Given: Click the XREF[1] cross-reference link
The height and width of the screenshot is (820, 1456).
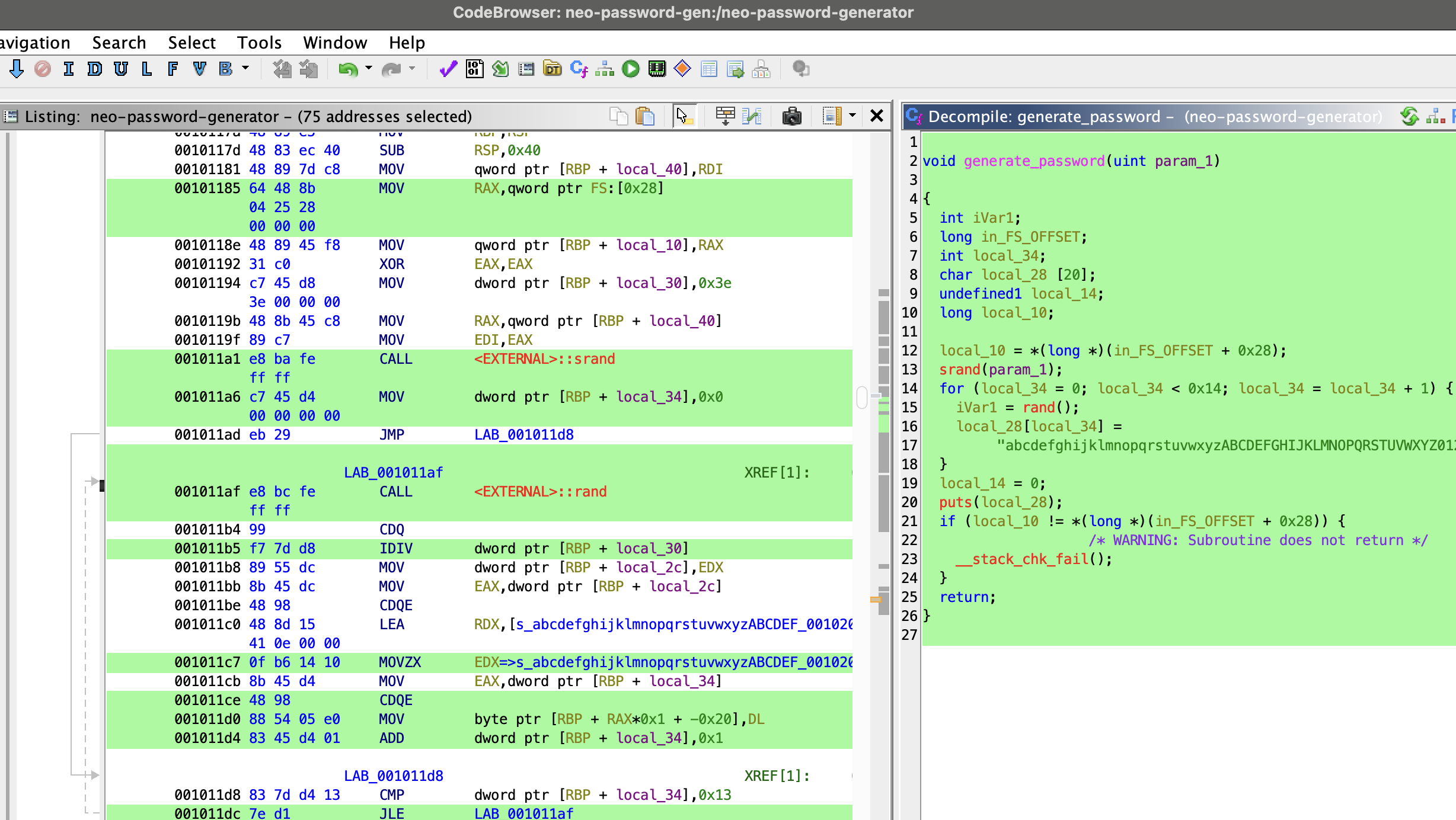Looking at the screenshot, I should (775, 472).
